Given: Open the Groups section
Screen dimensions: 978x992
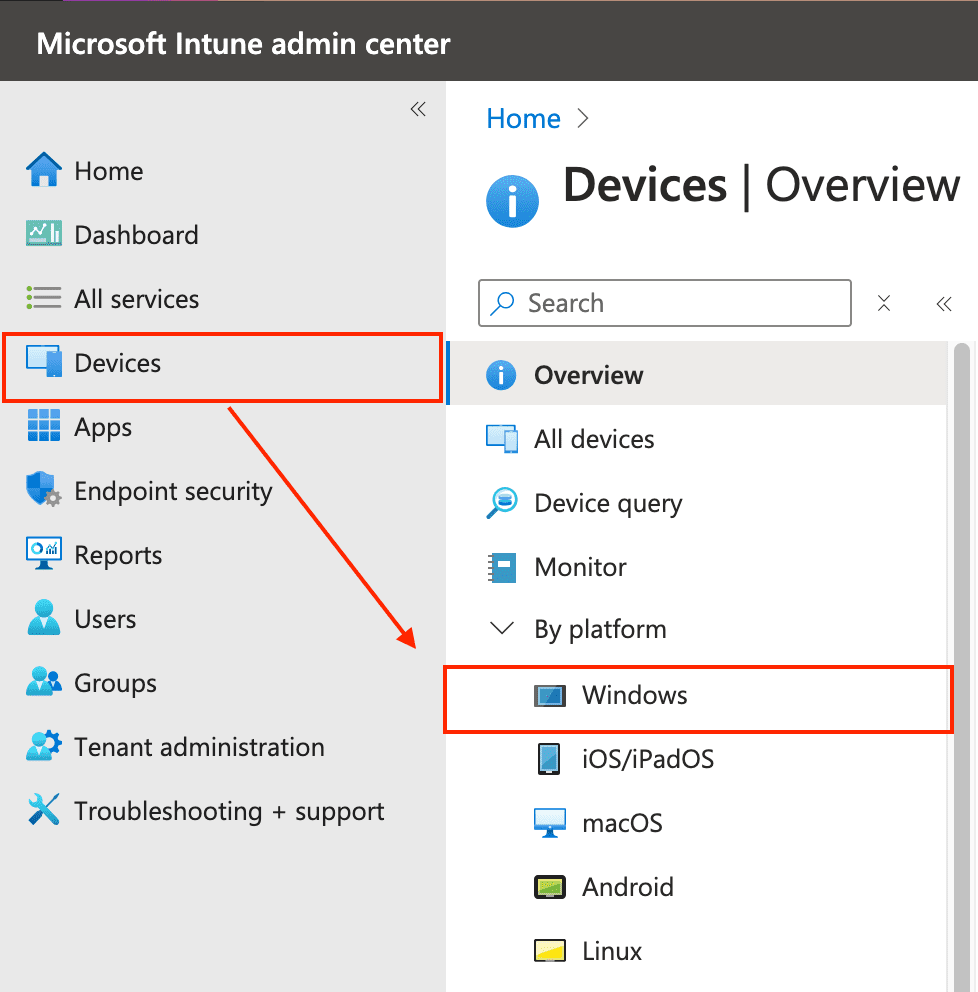Looking at the screenshot, I should coord(44,683).
